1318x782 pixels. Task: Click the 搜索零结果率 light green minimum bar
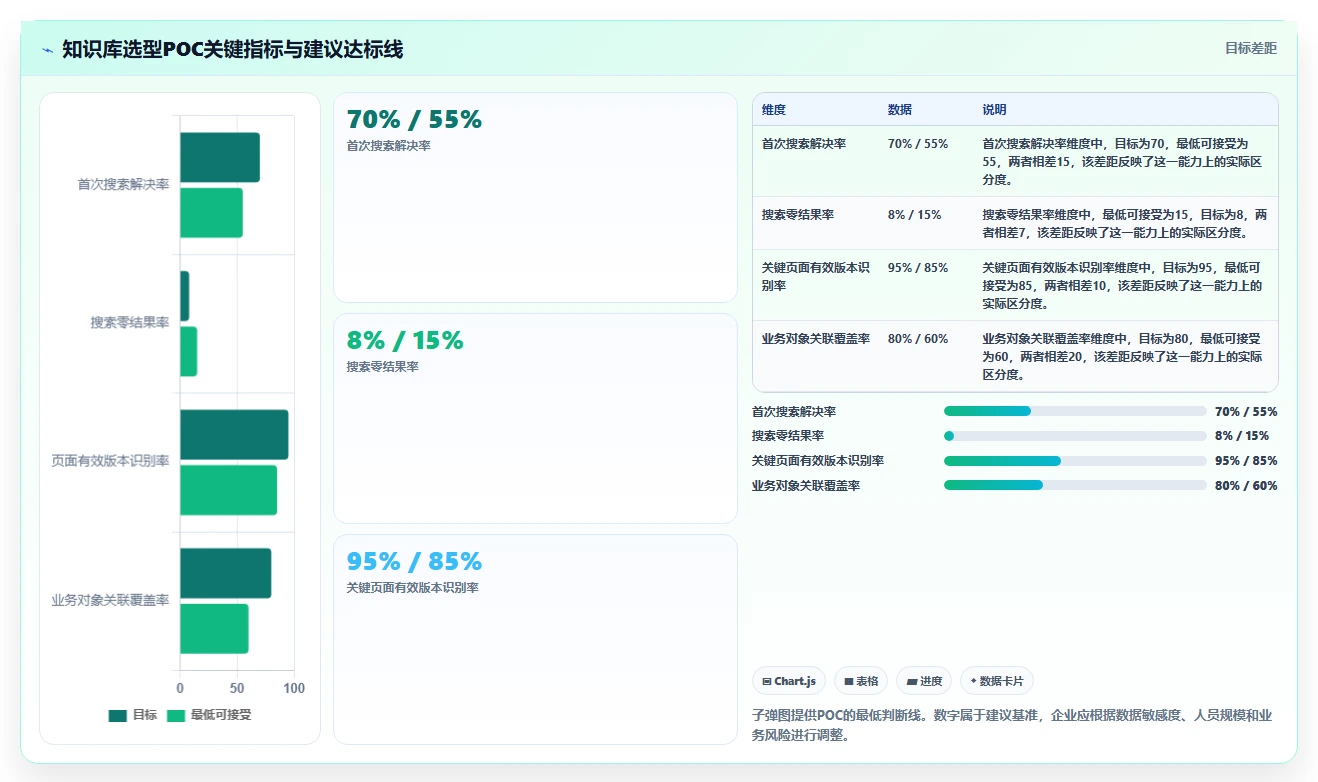click(x=189, y=352)
